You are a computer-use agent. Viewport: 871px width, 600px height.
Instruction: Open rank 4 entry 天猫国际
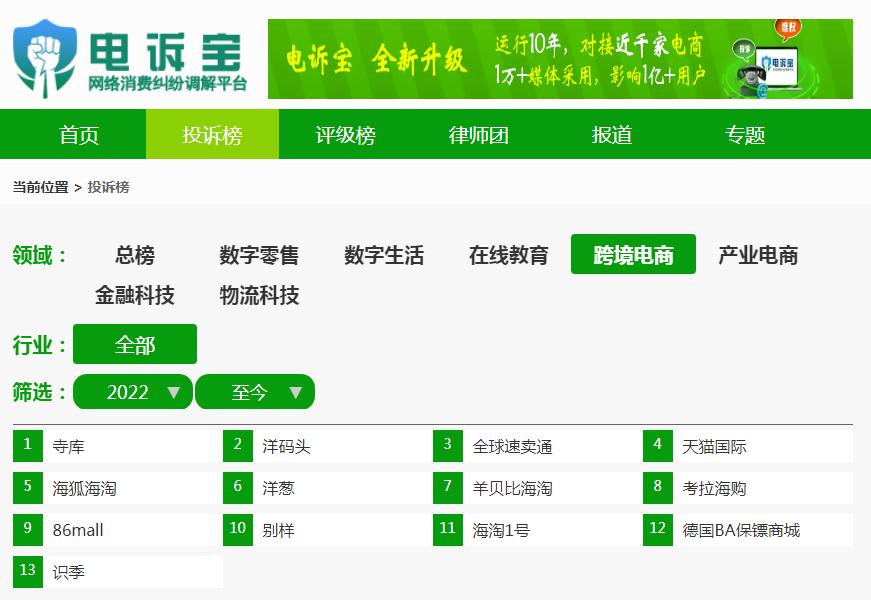(748, 446)
